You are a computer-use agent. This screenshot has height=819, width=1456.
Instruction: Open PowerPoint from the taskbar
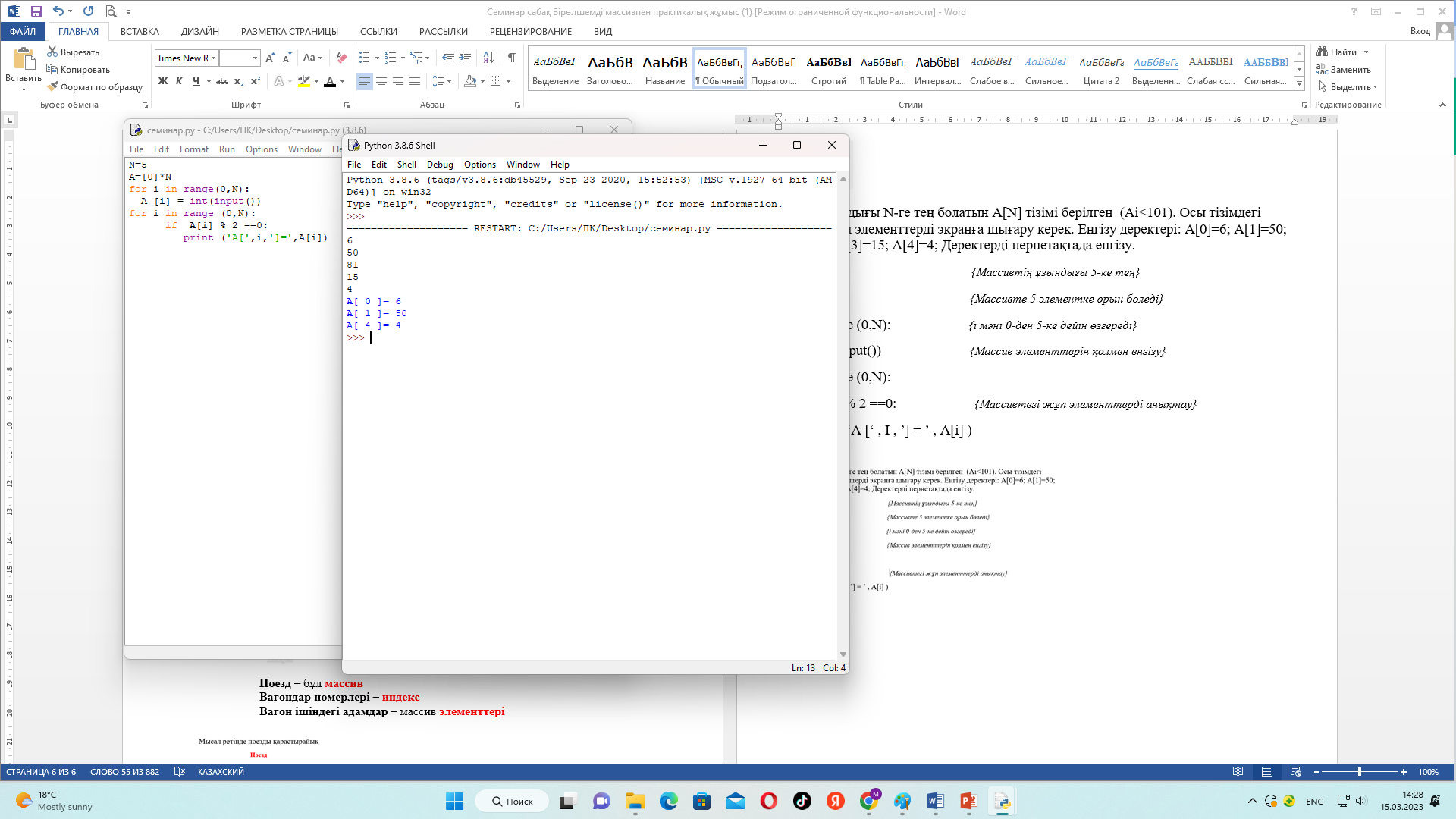[968, 801]
